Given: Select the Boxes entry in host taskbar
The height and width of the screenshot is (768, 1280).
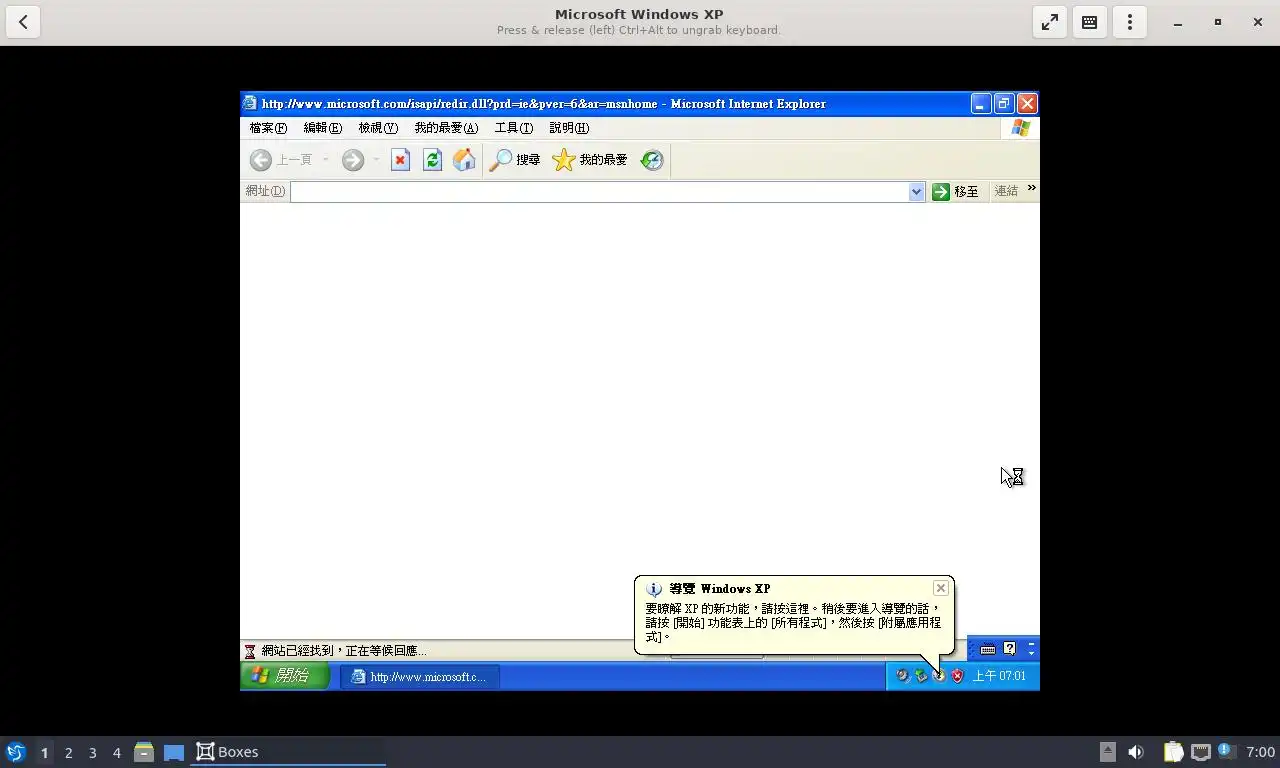Looking at the screenshot, I should click(x=288, y=752).
